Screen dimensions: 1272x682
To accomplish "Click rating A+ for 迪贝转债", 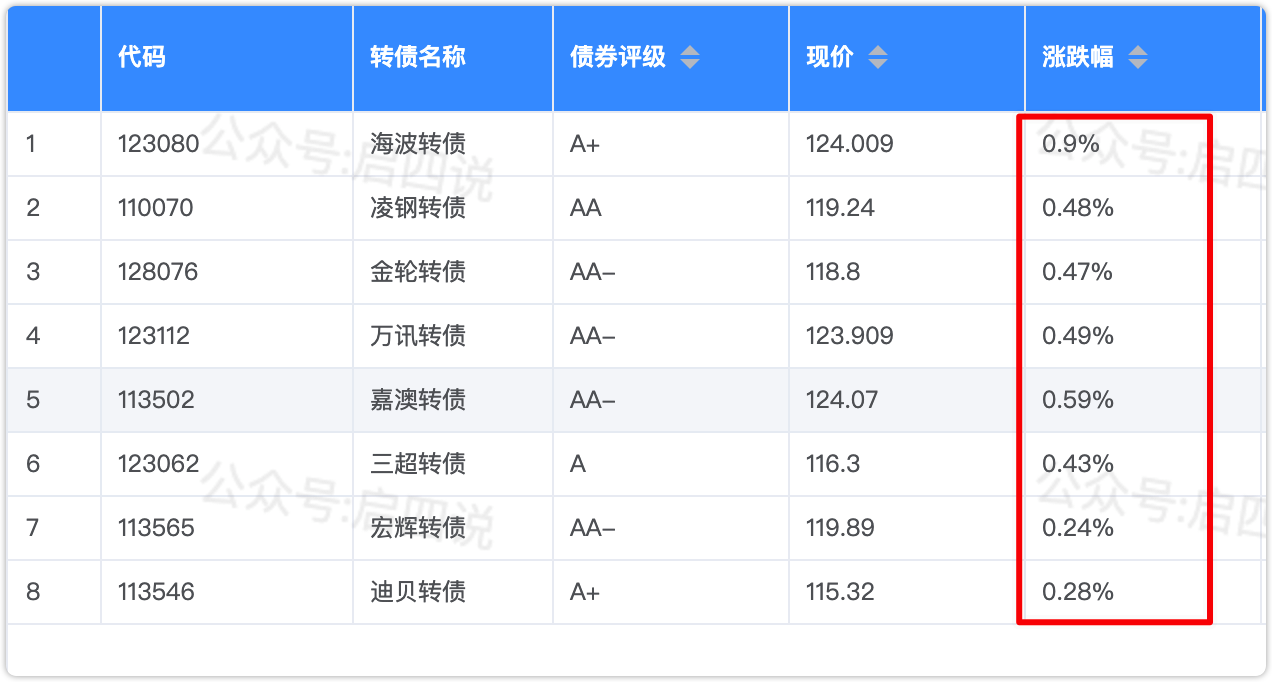I will (585, 592).
